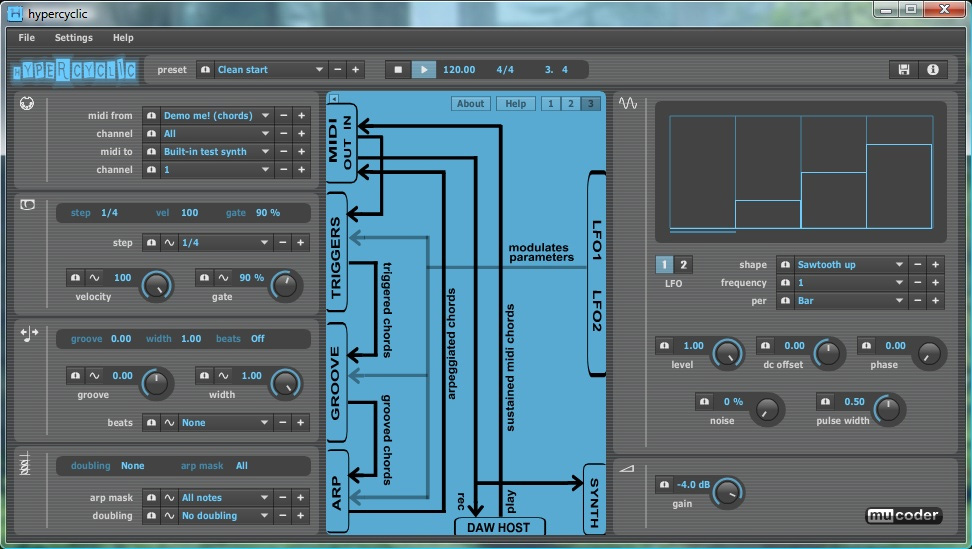
Task: Click LFO modulation icon on beats row
Action: (x=169, y=423)
